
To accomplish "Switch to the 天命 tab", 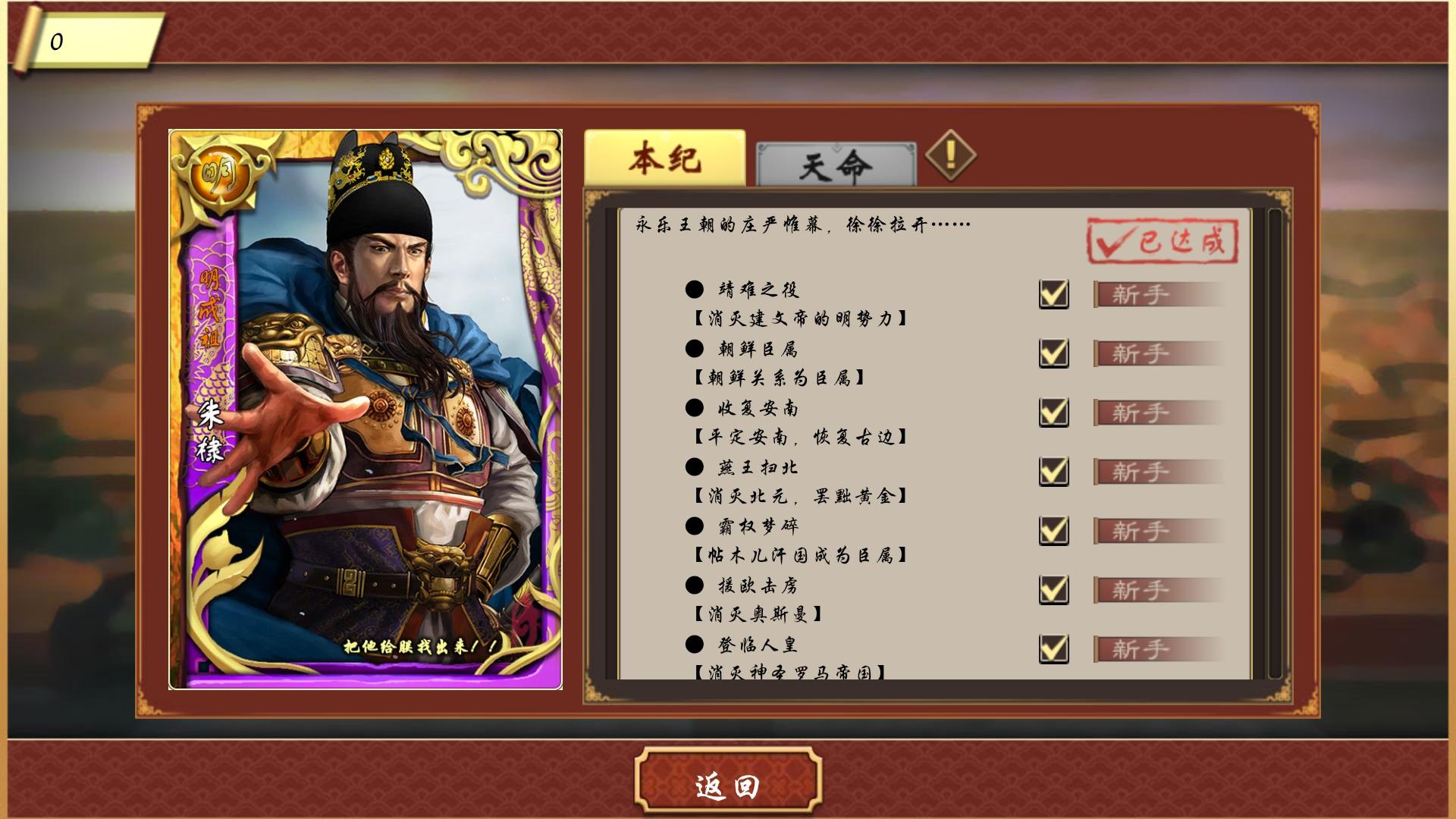I will [x=836, y=165].
